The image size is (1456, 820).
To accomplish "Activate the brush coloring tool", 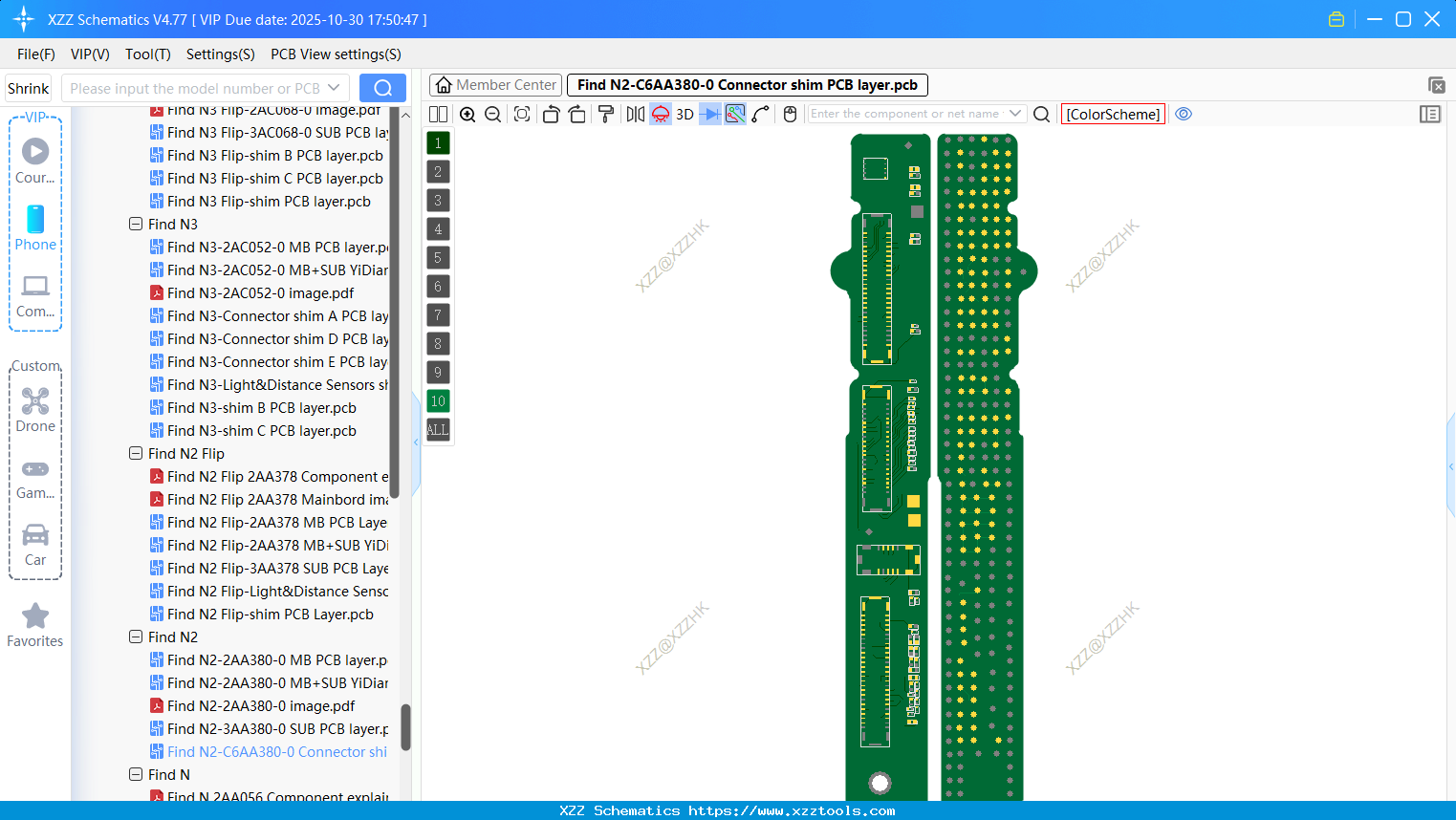I will pyautogui.click(x=605, y=114).
